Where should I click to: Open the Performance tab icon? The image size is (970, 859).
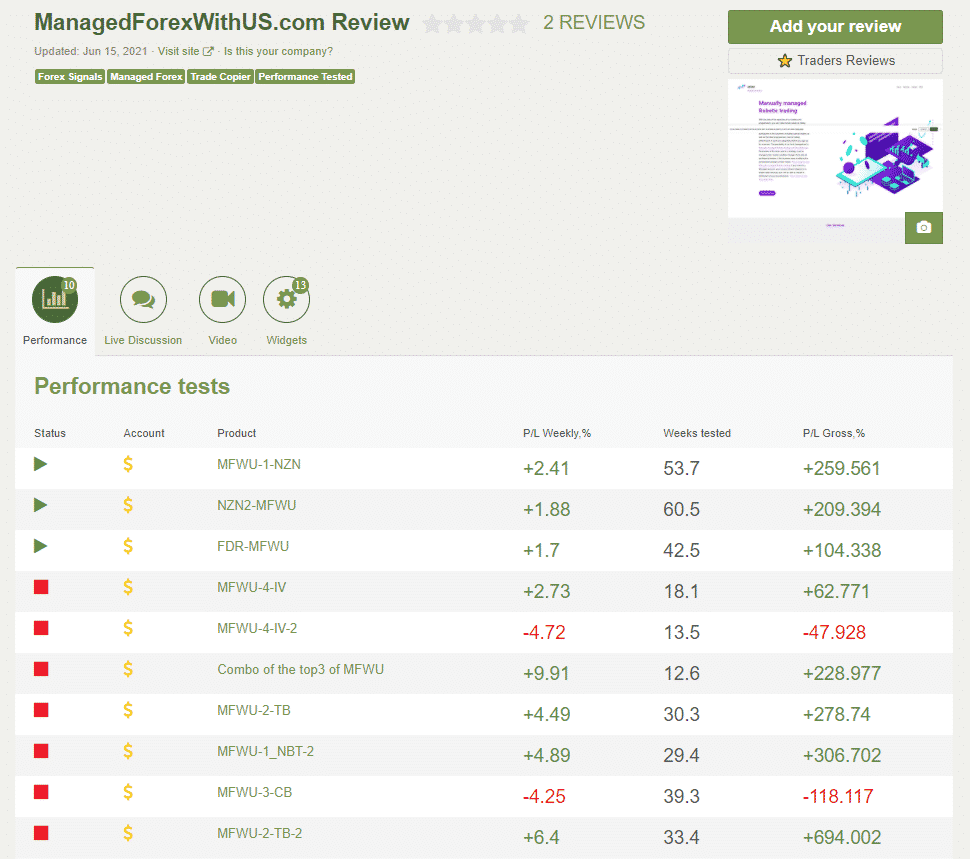point(55,300)
